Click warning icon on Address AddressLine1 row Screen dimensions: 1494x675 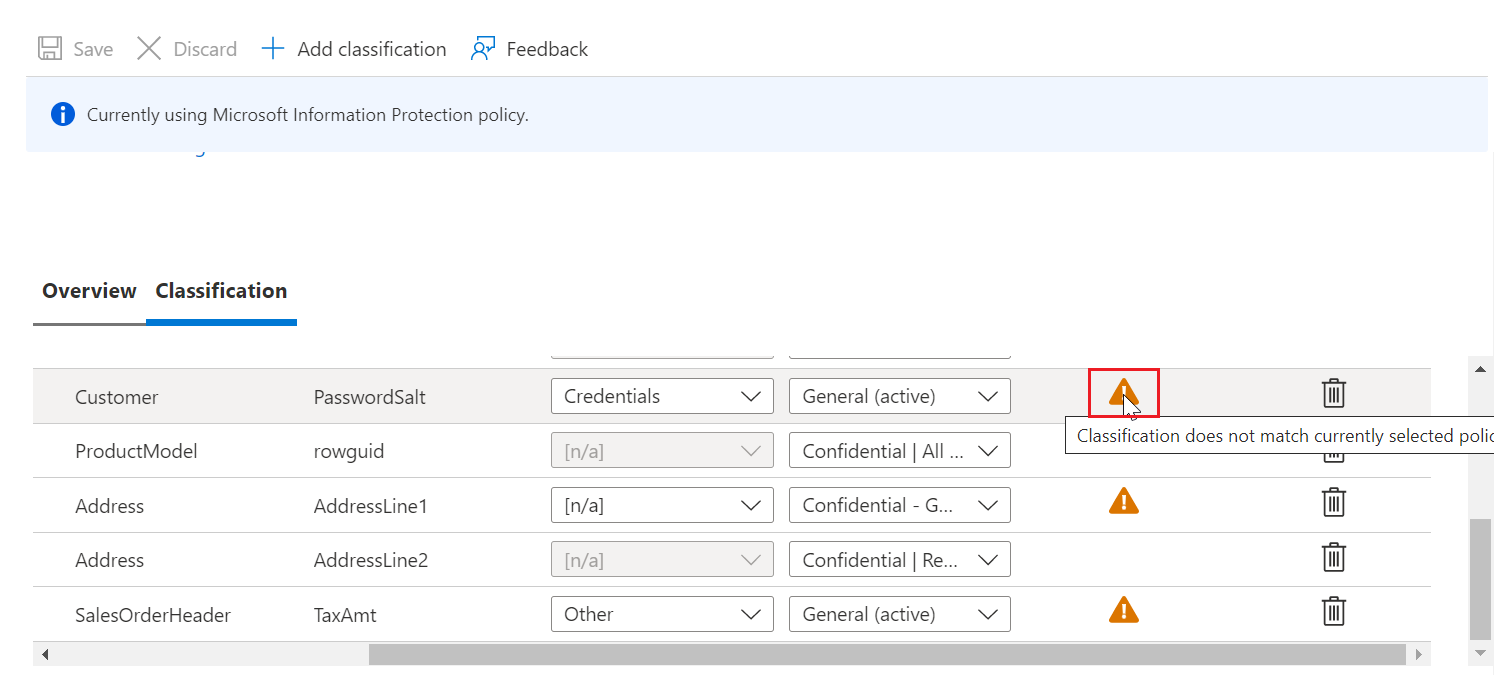tap(1123, 501)
